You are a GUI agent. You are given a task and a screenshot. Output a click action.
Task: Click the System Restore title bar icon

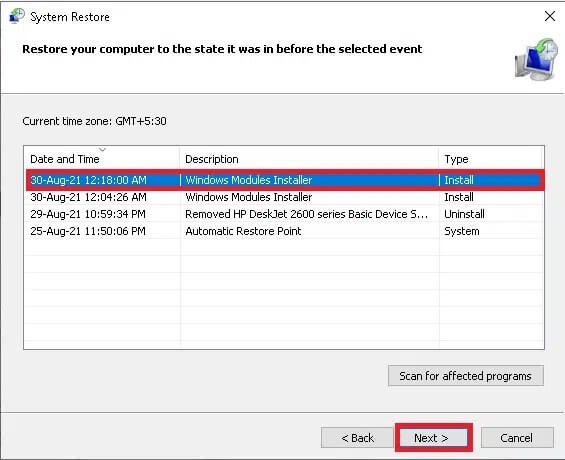coord(17,16)
